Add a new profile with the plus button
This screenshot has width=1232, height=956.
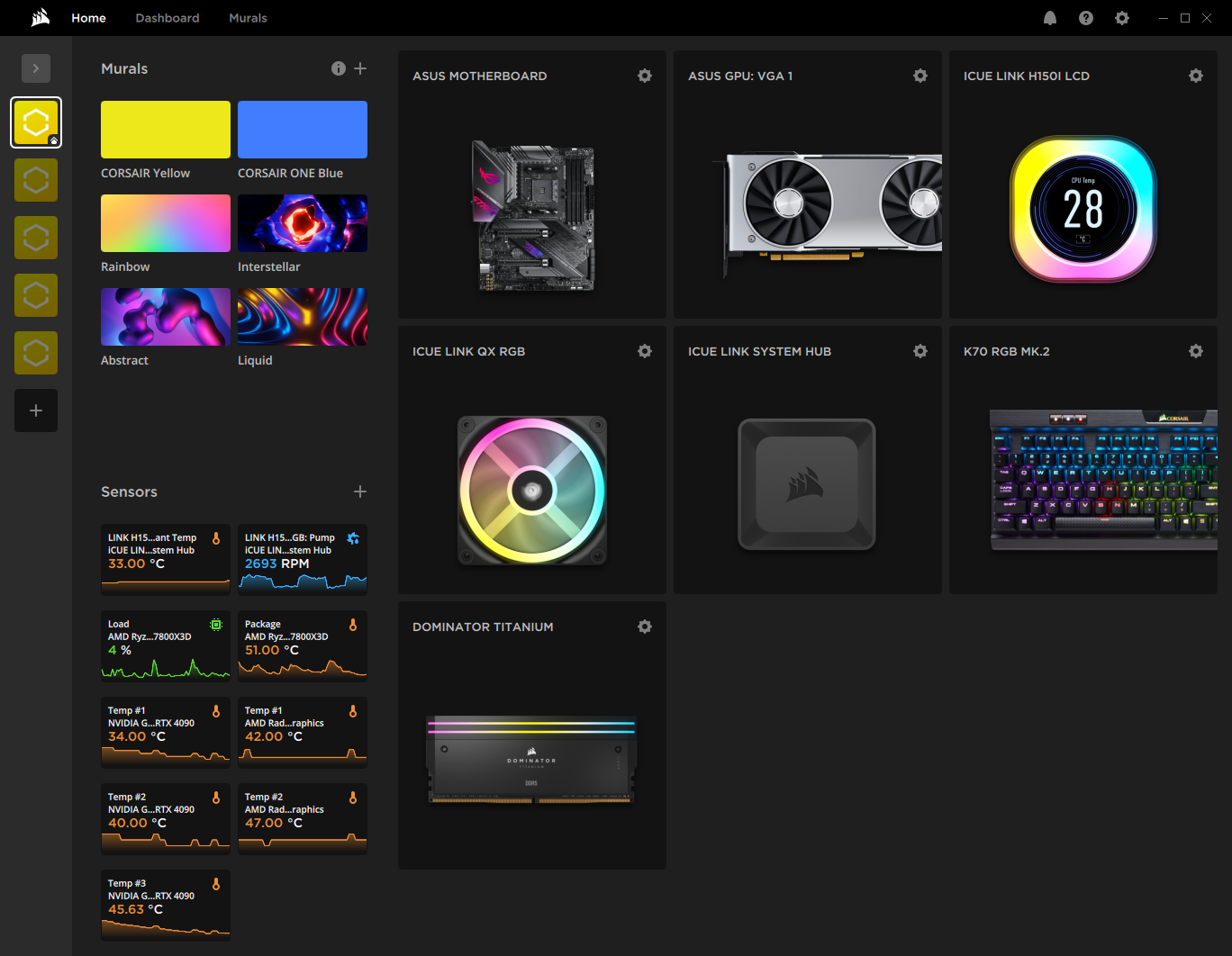click(36, 410)
